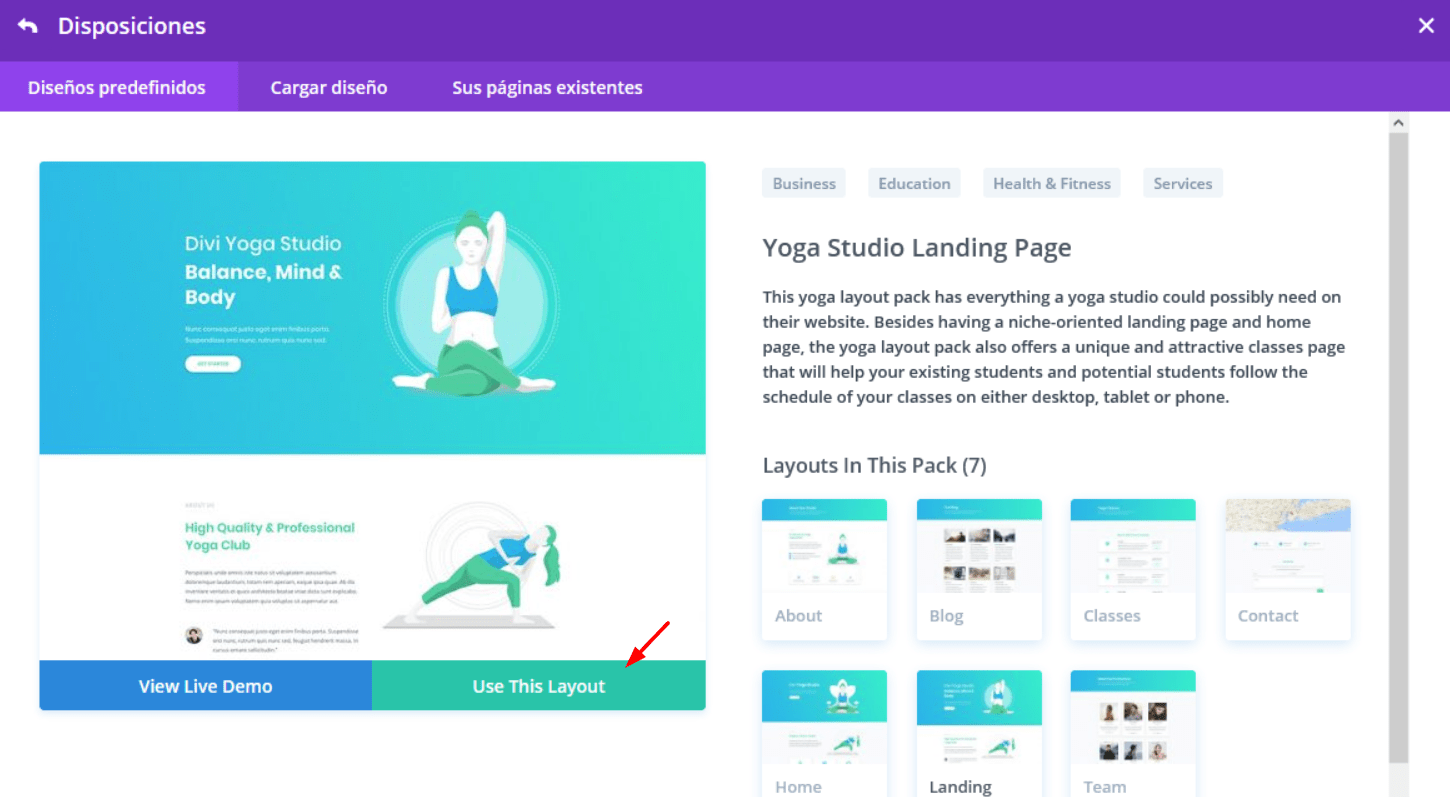Choose the Contact layout thumbnail
Viewport: 1450px width, 797px height.
(1288, 570)
